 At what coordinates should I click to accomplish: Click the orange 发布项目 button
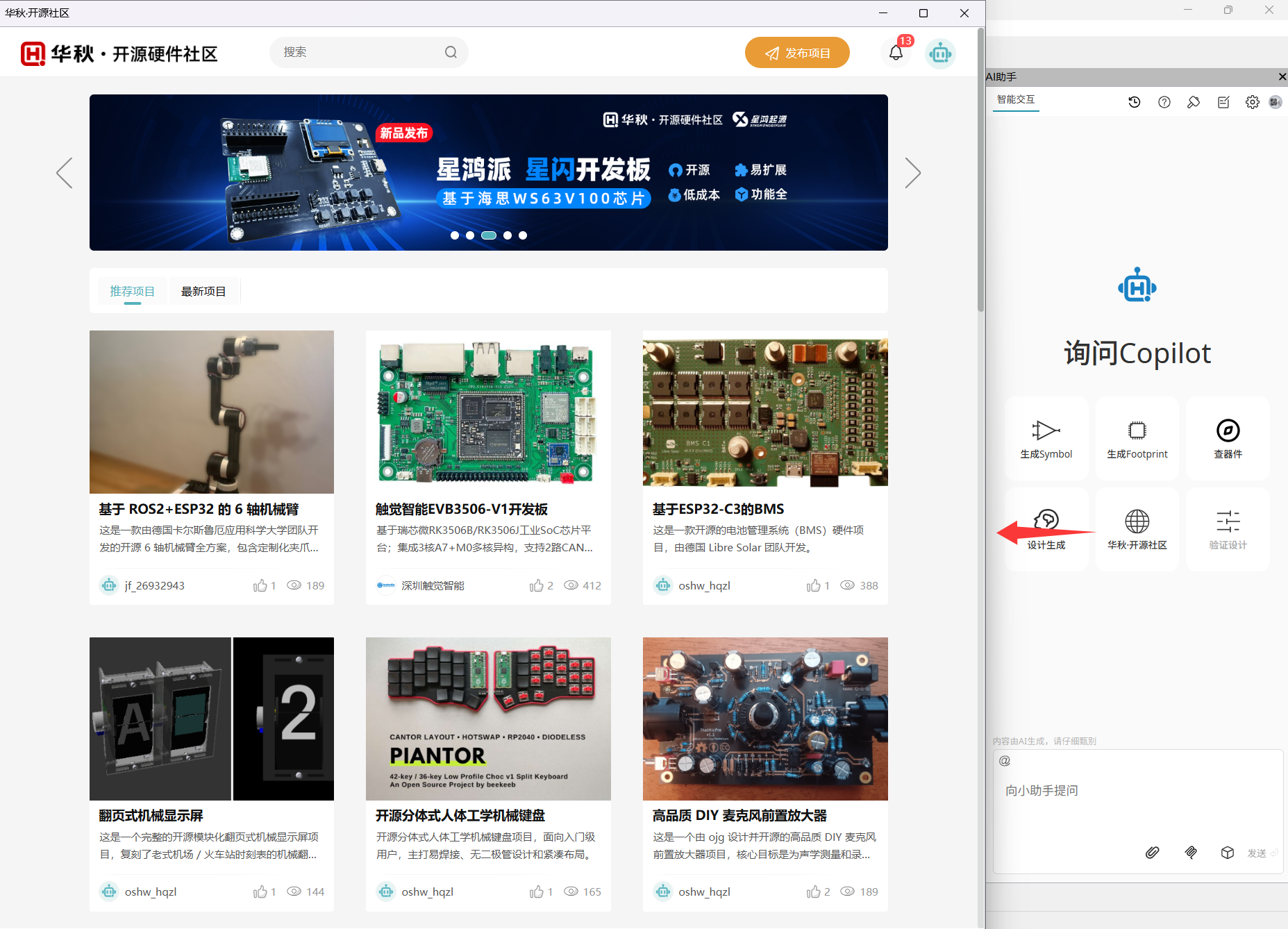click(x=797, y=53)
